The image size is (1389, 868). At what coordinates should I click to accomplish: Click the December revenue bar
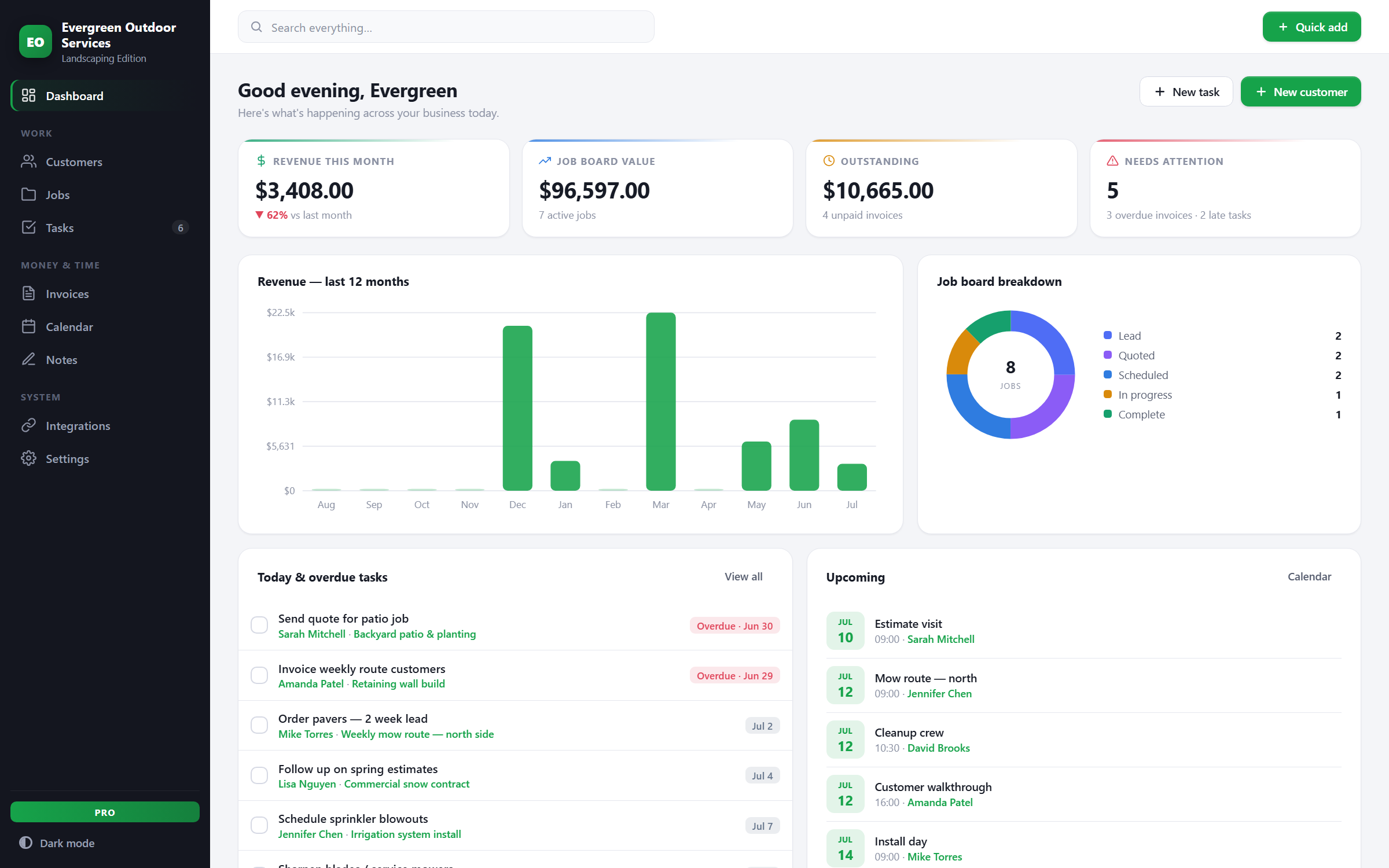tap(517, 408)
